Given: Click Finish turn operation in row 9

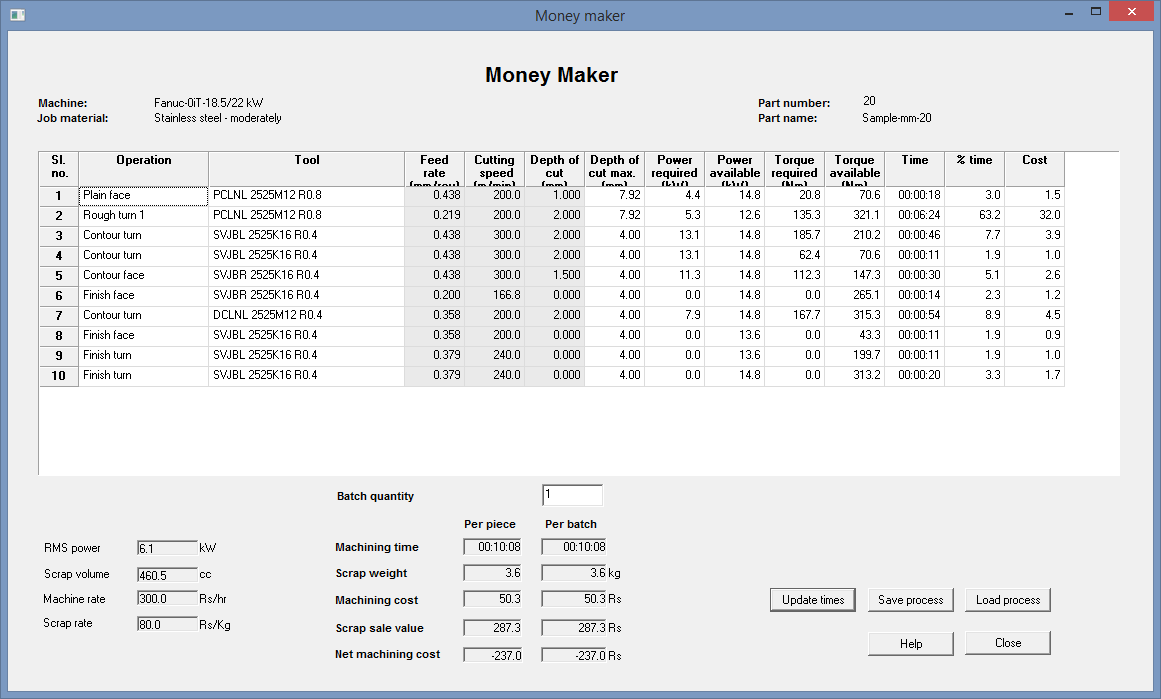Looking at the screenshot, I should tap(144, 355).
